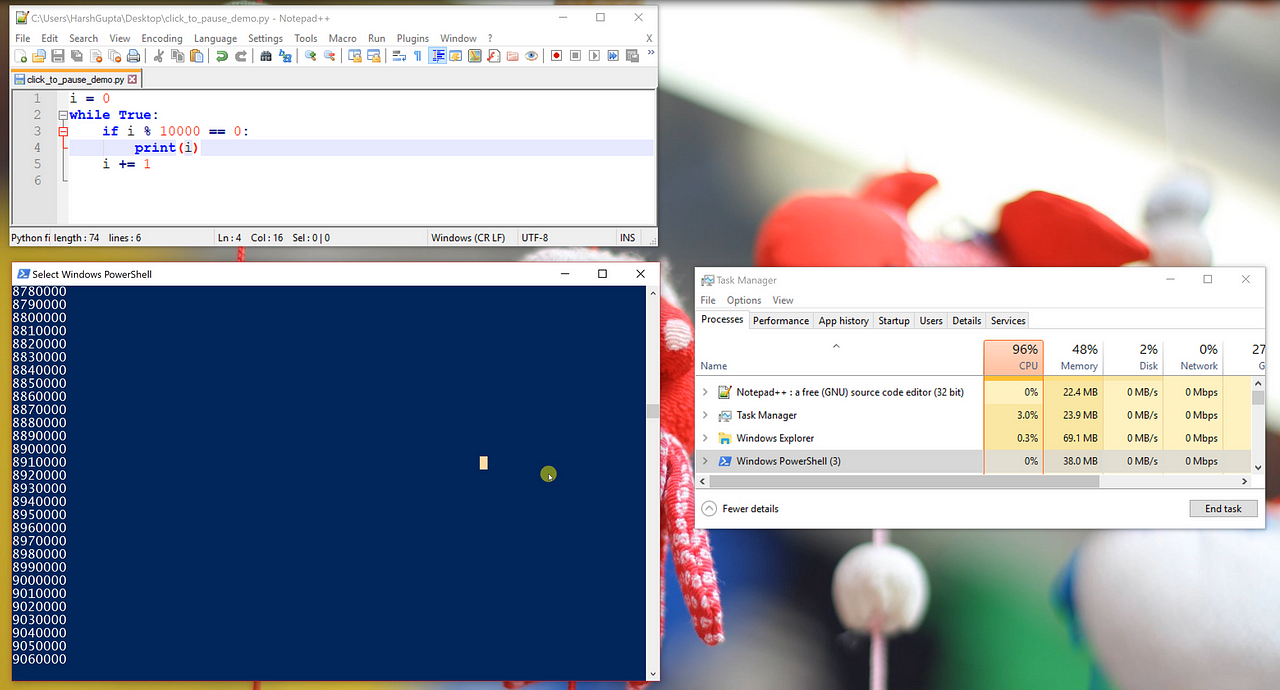
Task: Click the Replace icon in Notepad++ toolbar
Action: [285, 56]
